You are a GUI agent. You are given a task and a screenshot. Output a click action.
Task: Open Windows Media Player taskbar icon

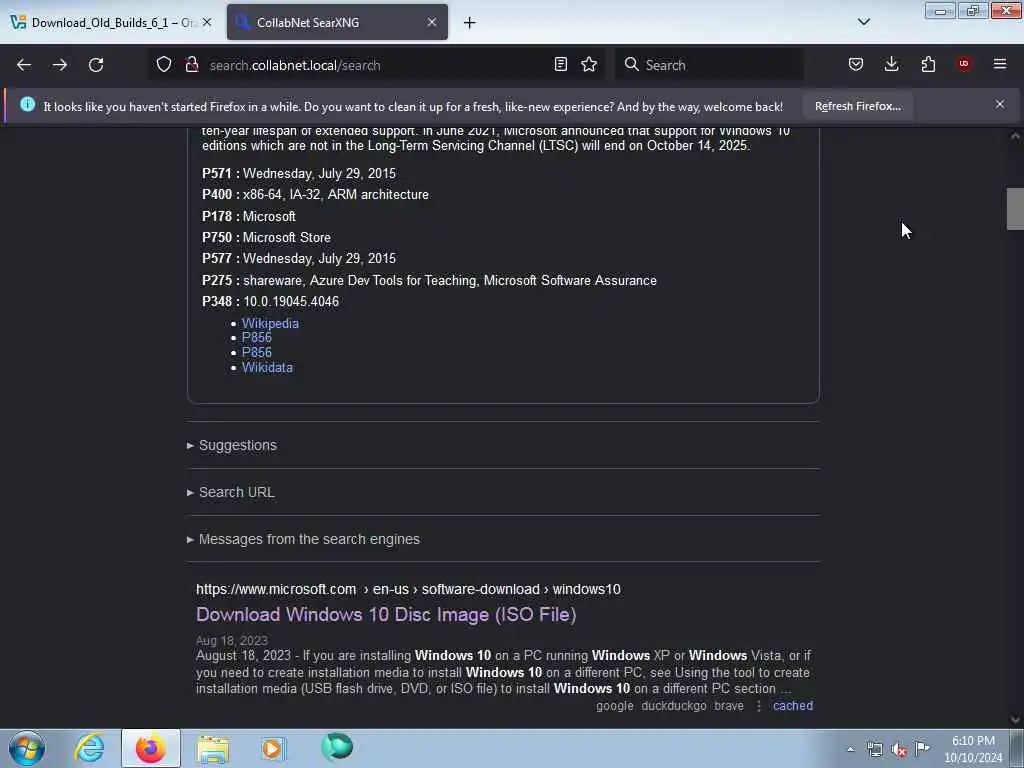273,748
